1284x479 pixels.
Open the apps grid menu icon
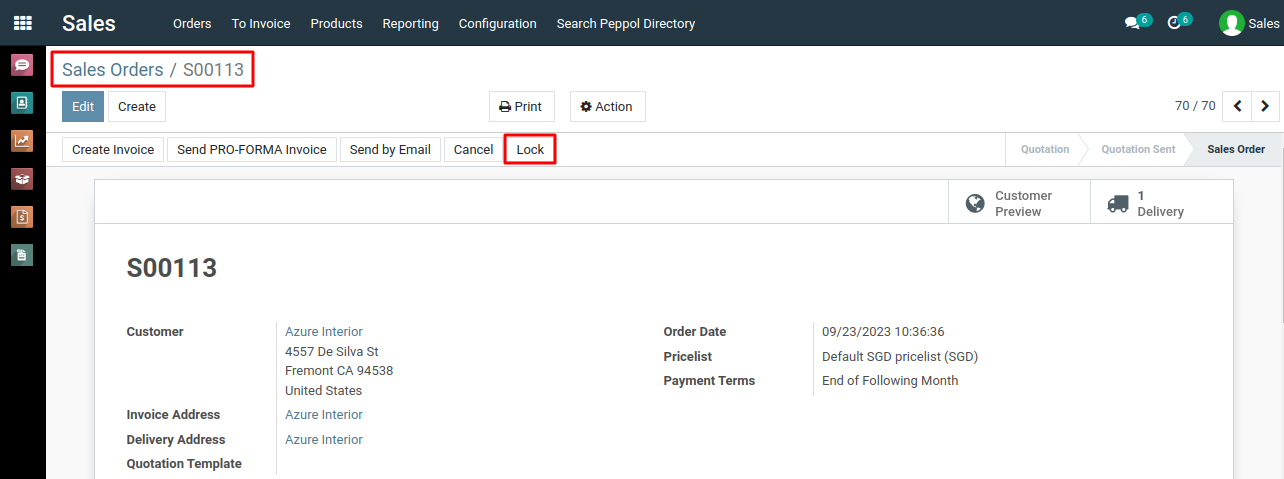click(x=22, y=23)
